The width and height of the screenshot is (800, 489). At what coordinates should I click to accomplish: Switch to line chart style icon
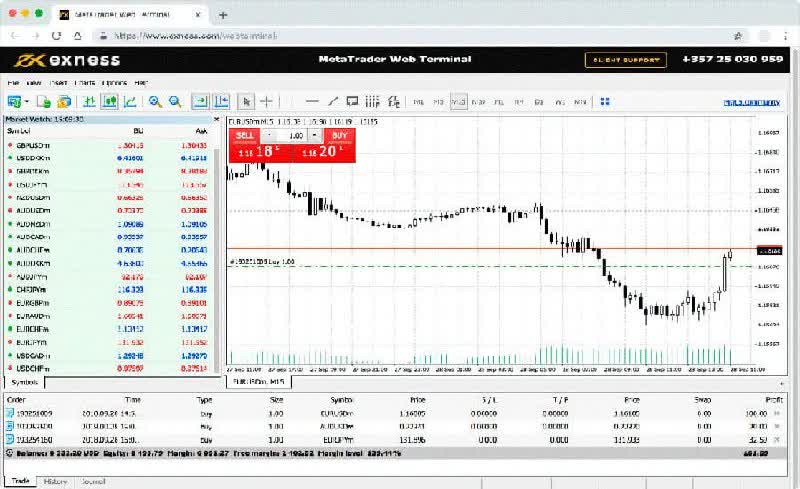pyautogui.click(x=130, y=101)
